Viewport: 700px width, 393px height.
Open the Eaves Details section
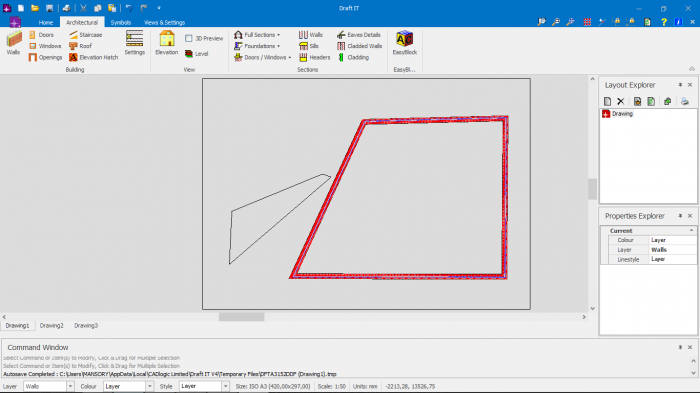(359, 34)
